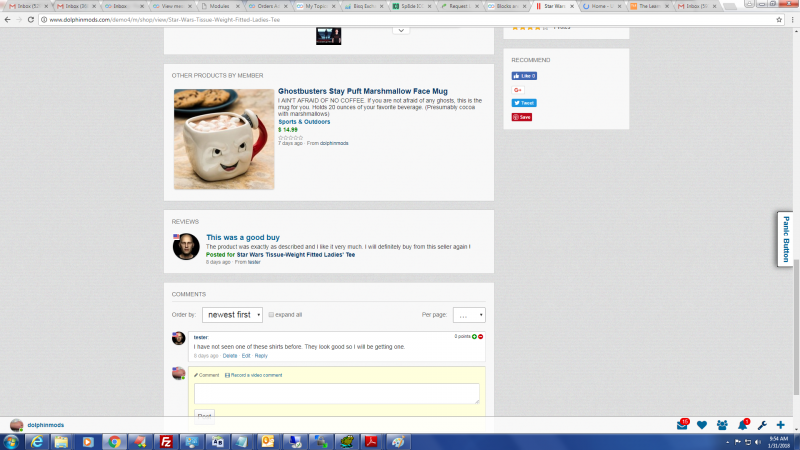This screenshot has width=800, height=450.
Task: Click the Pinterest Save button
Action: click(x=522, y=117)
